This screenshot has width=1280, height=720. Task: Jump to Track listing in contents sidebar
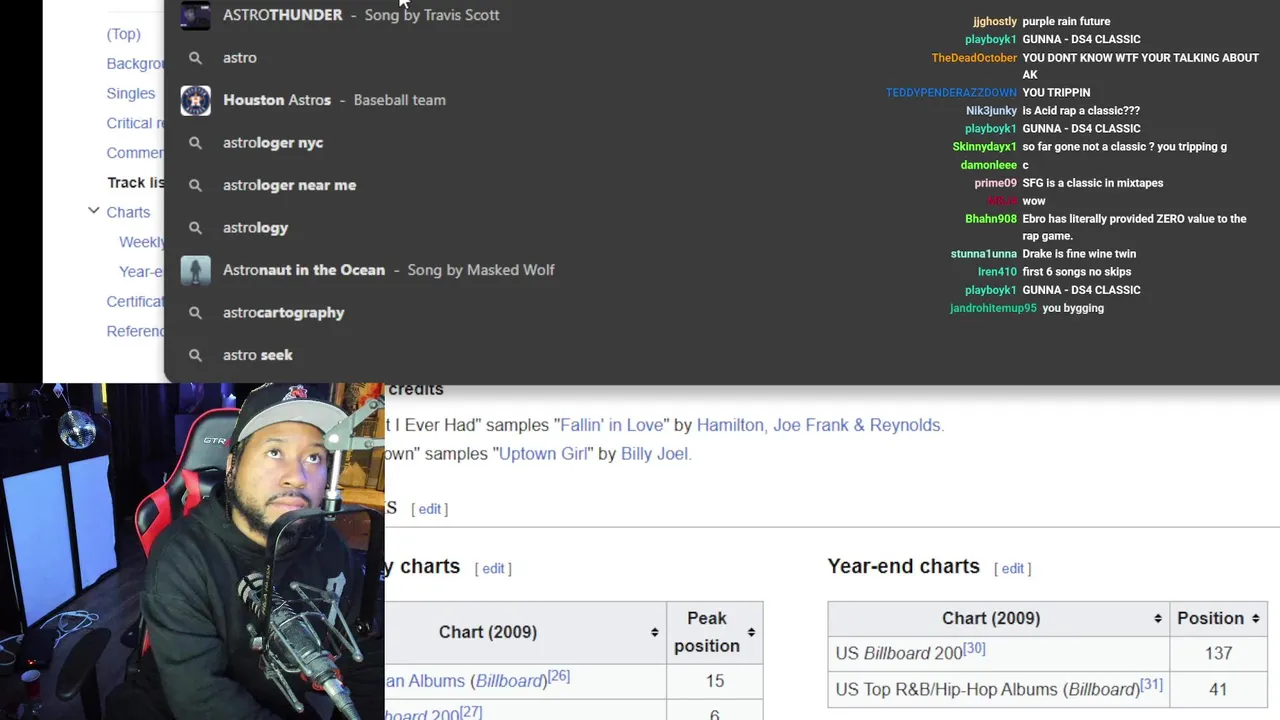pyautogui.click(x=136, y=182)
